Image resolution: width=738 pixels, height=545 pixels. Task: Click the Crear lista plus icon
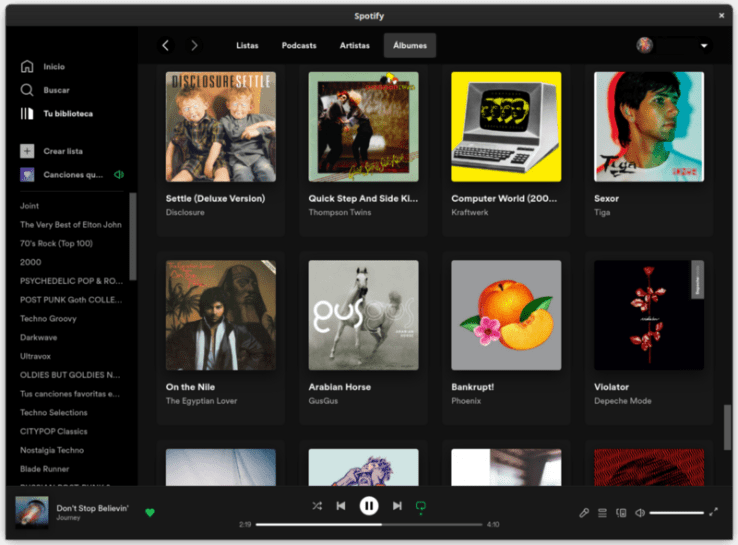27,151
